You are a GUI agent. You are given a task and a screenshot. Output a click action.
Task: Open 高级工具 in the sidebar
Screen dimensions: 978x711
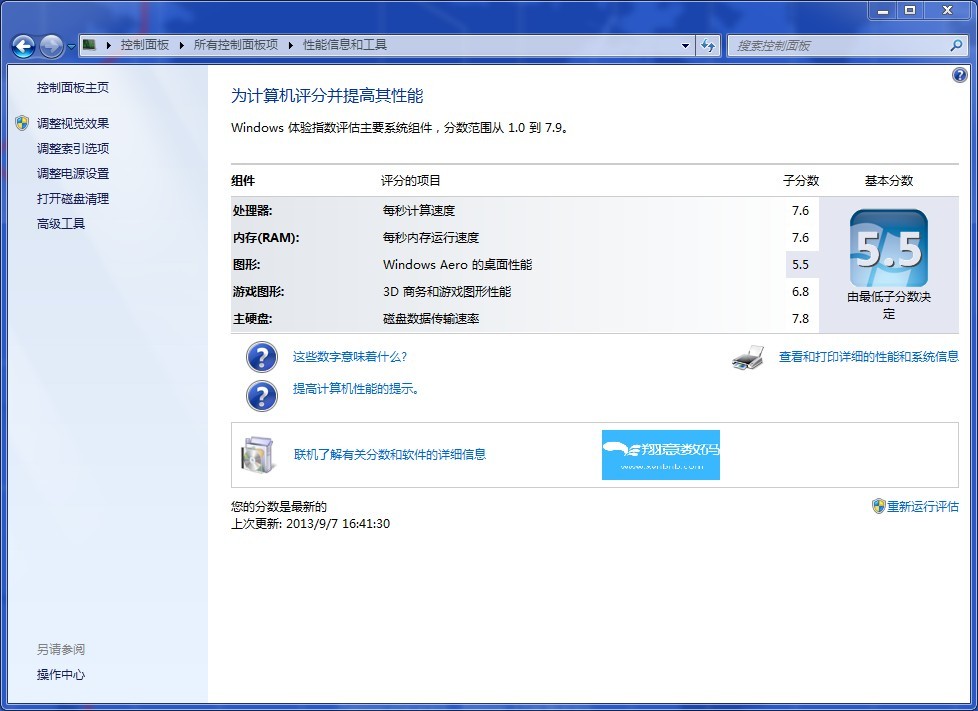pyautogui.click(x=61, y=223)
